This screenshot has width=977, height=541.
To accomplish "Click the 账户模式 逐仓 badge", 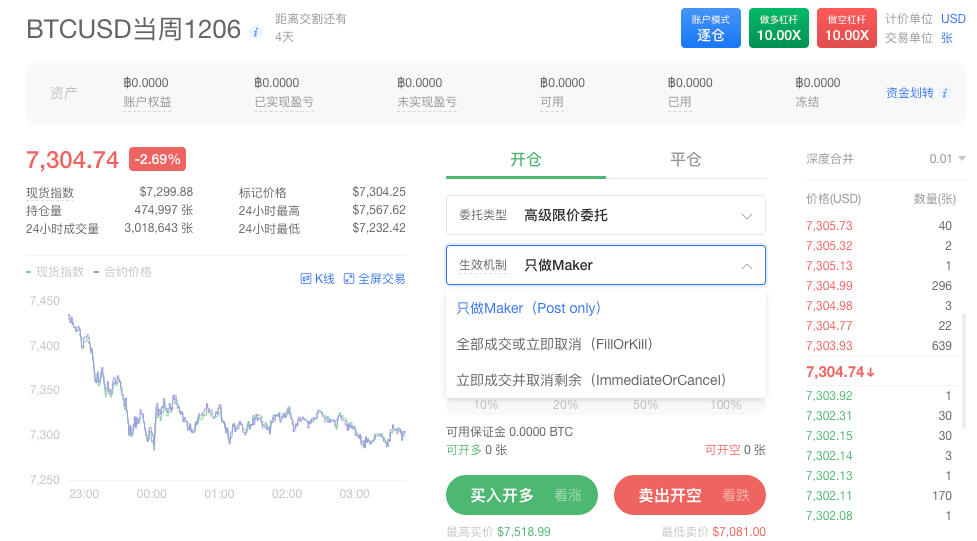I will pos(711,28).
